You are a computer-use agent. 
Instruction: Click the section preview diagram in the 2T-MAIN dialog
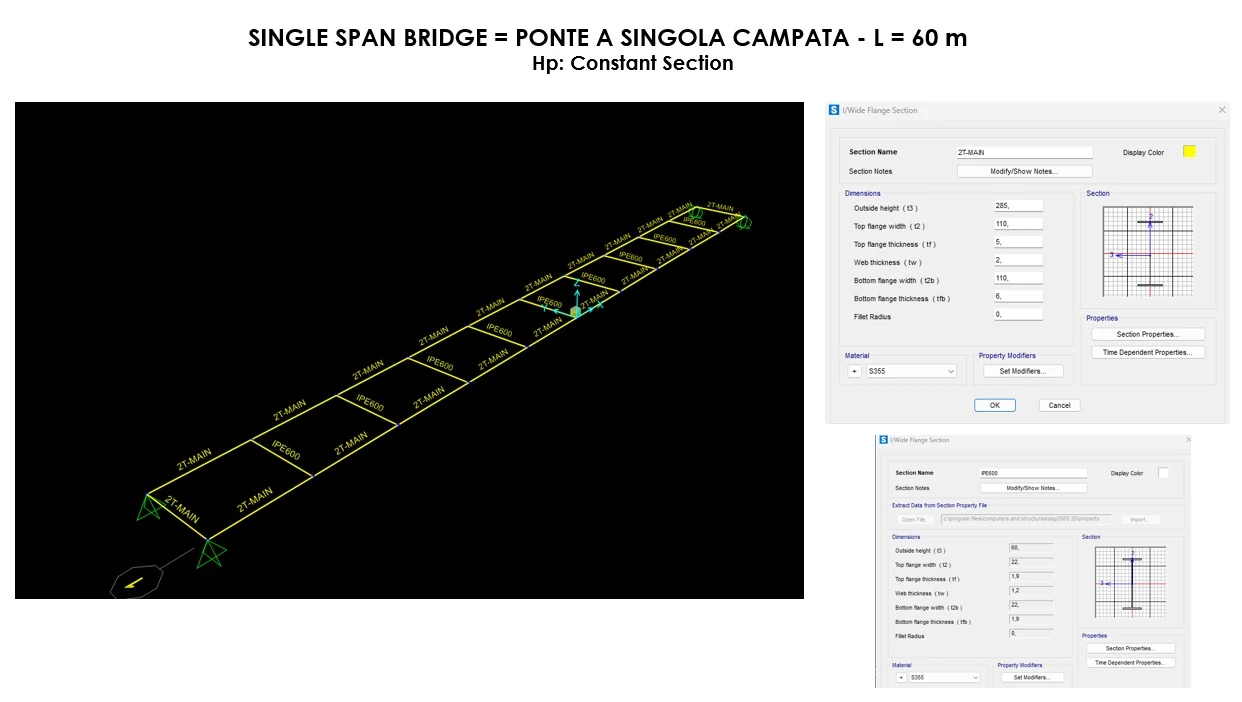pos(1149,252)
